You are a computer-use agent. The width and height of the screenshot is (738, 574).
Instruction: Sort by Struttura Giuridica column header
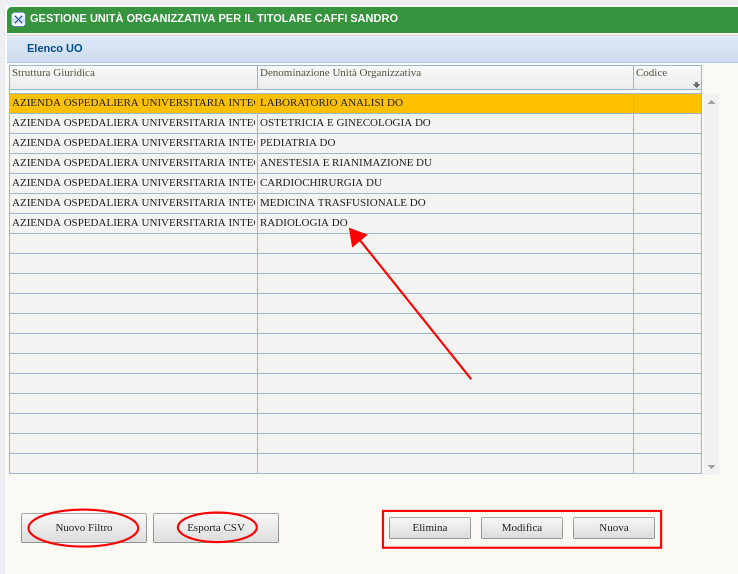(133, 78)
